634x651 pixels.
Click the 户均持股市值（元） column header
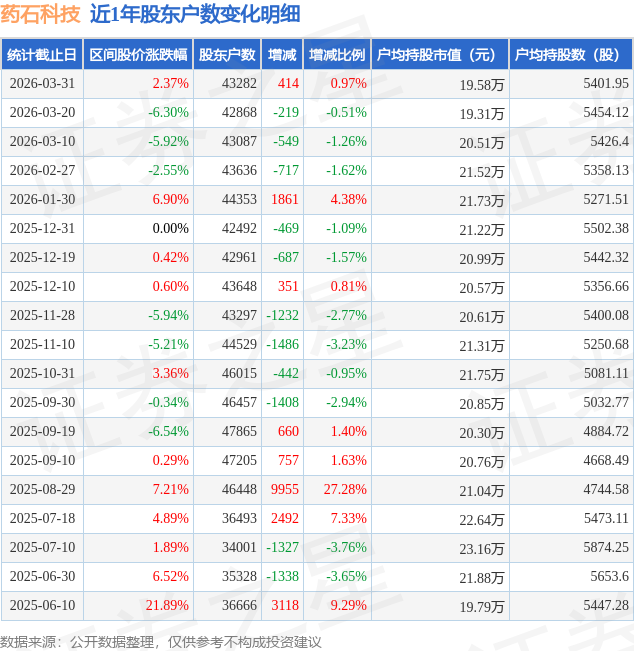(439, 55)
